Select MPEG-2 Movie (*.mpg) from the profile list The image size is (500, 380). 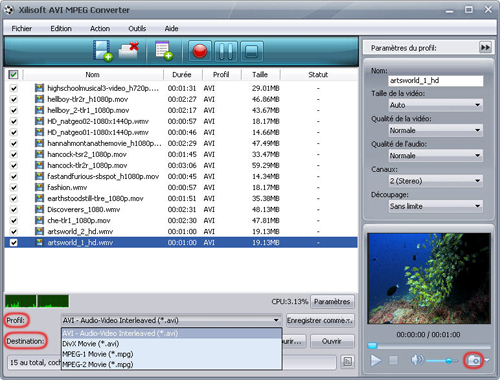[x=172, y=364]
